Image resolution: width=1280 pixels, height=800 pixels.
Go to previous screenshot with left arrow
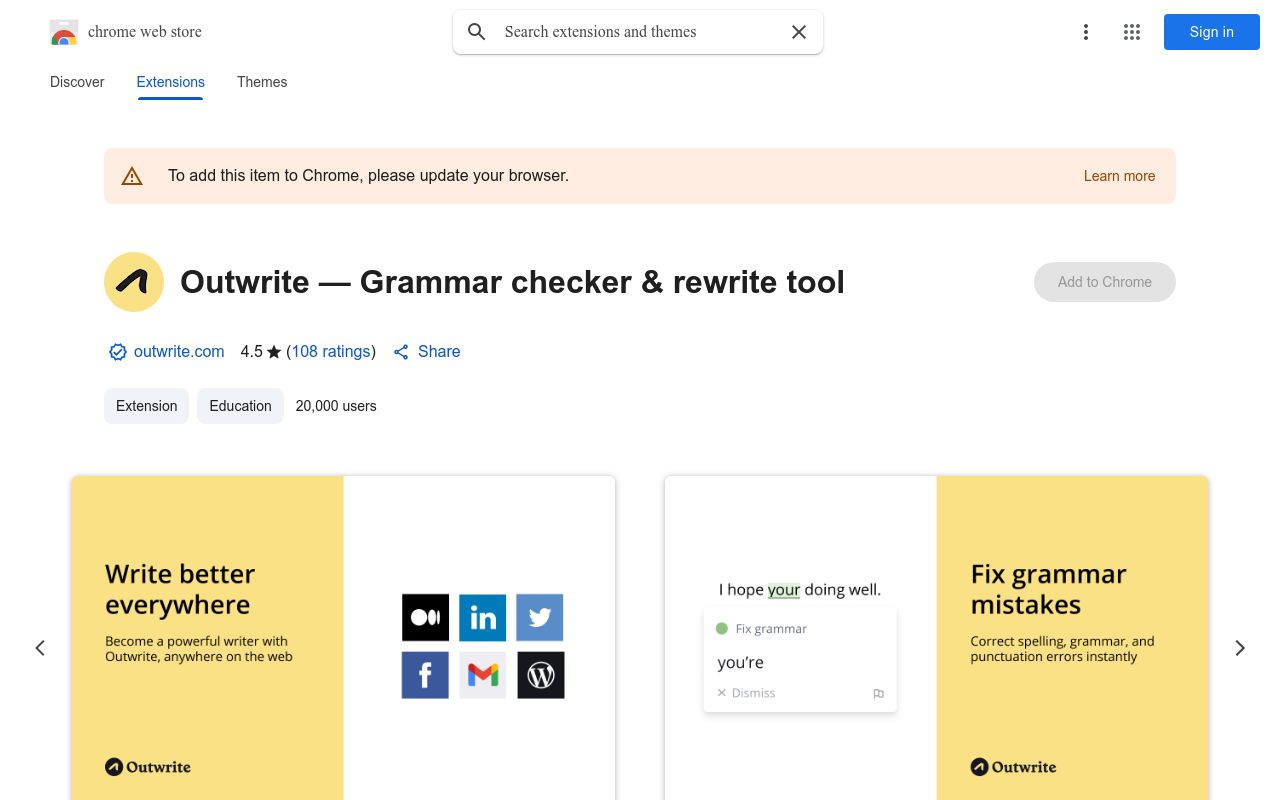pos(40,648)
